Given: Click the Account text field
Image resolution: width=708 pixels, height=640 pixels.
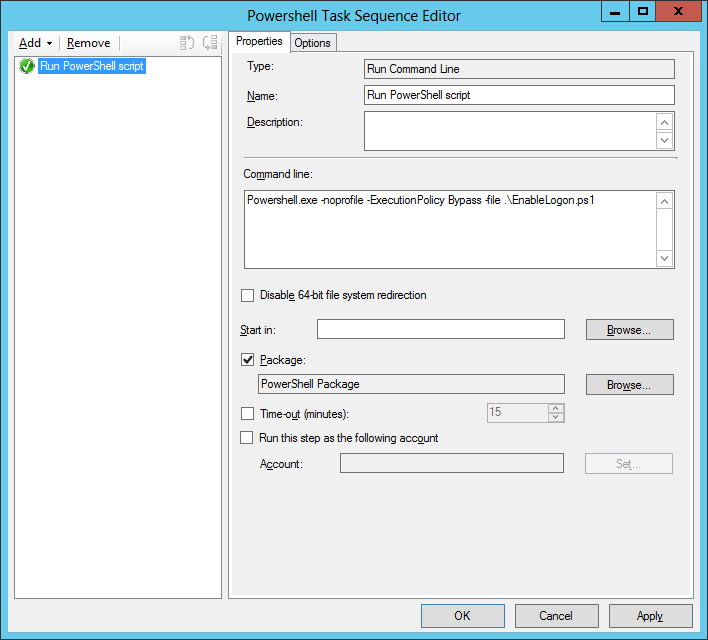Looking at the screenshot, I should pyautogui.click(x=452, y=463).
